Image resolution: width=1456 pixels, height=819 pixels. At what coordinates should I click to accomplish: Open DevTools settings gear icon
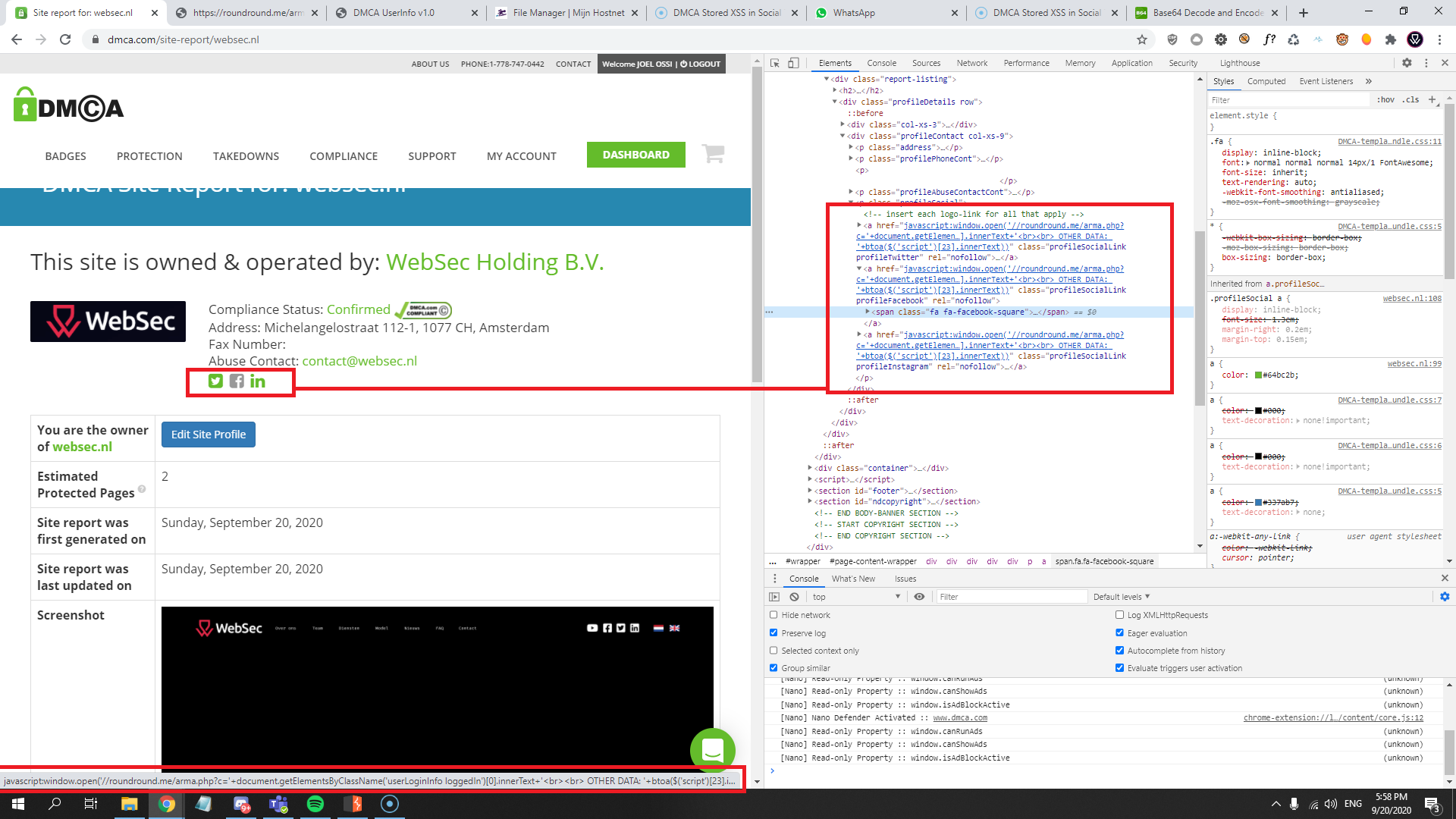(x=1407, y=63)
